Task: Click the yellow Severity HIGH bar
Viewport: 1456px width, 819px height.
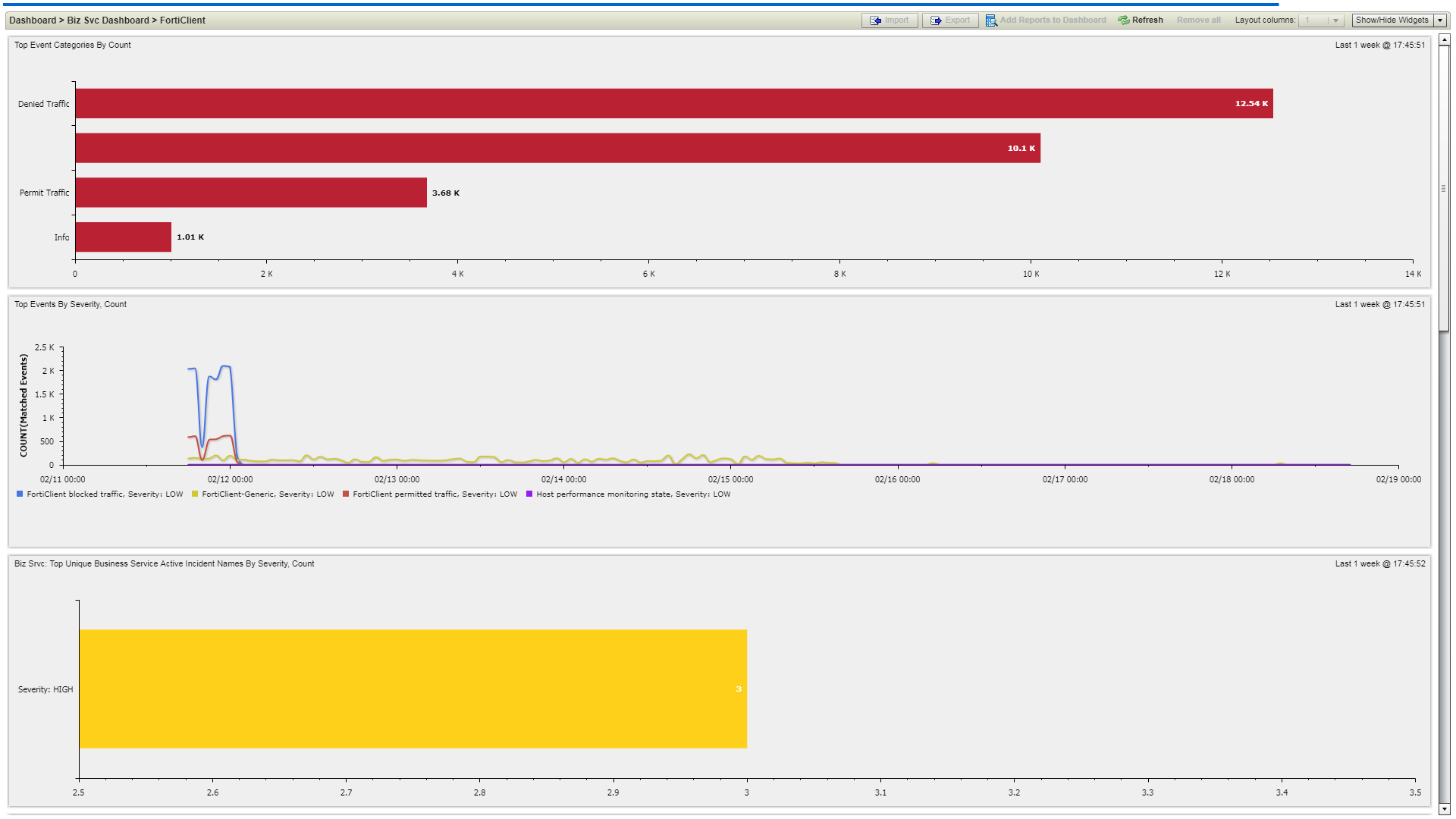Action: coord(413,689)
